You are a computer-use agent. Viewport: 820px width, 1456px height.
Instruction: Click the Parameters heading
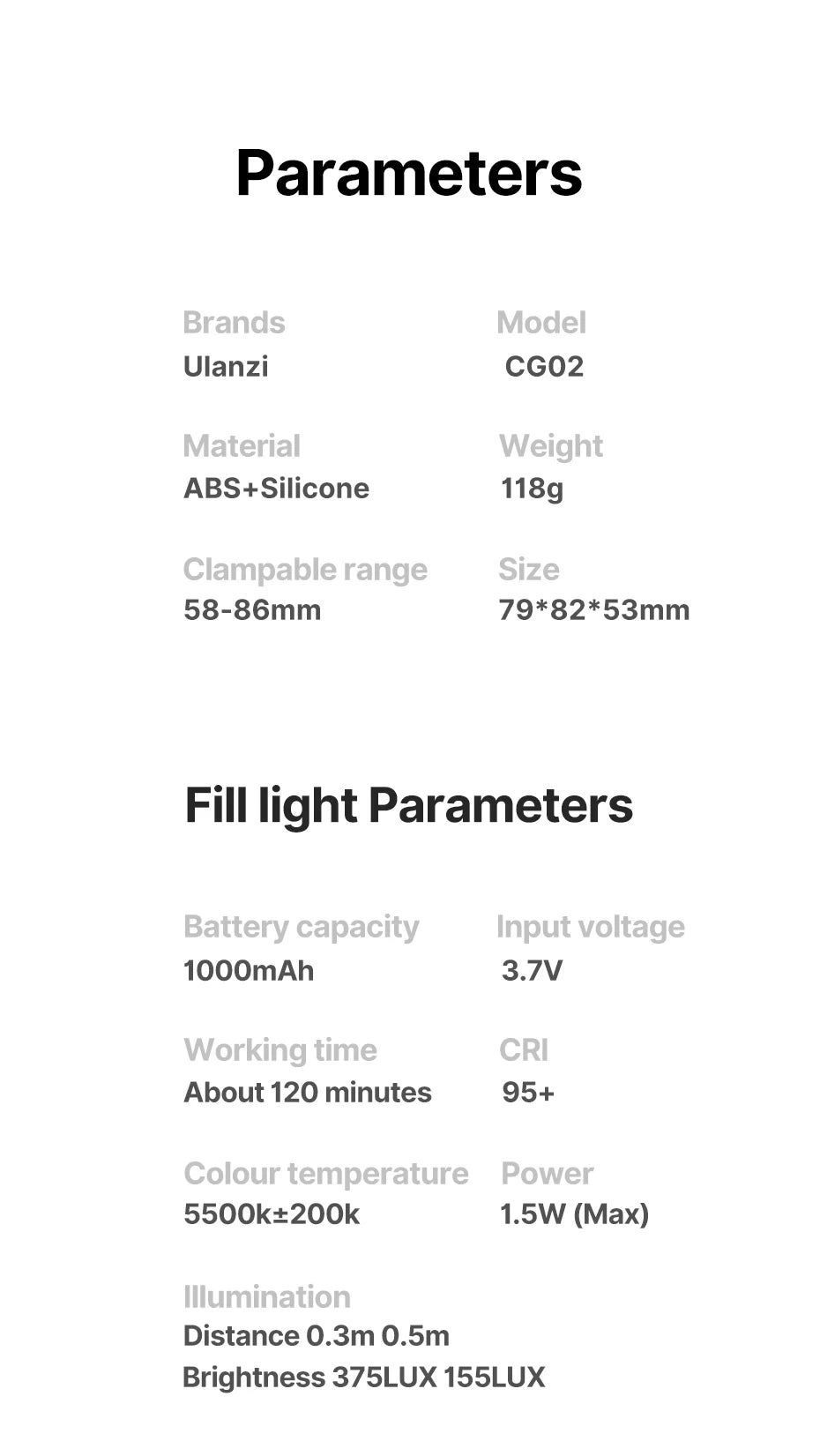(409, 173)
